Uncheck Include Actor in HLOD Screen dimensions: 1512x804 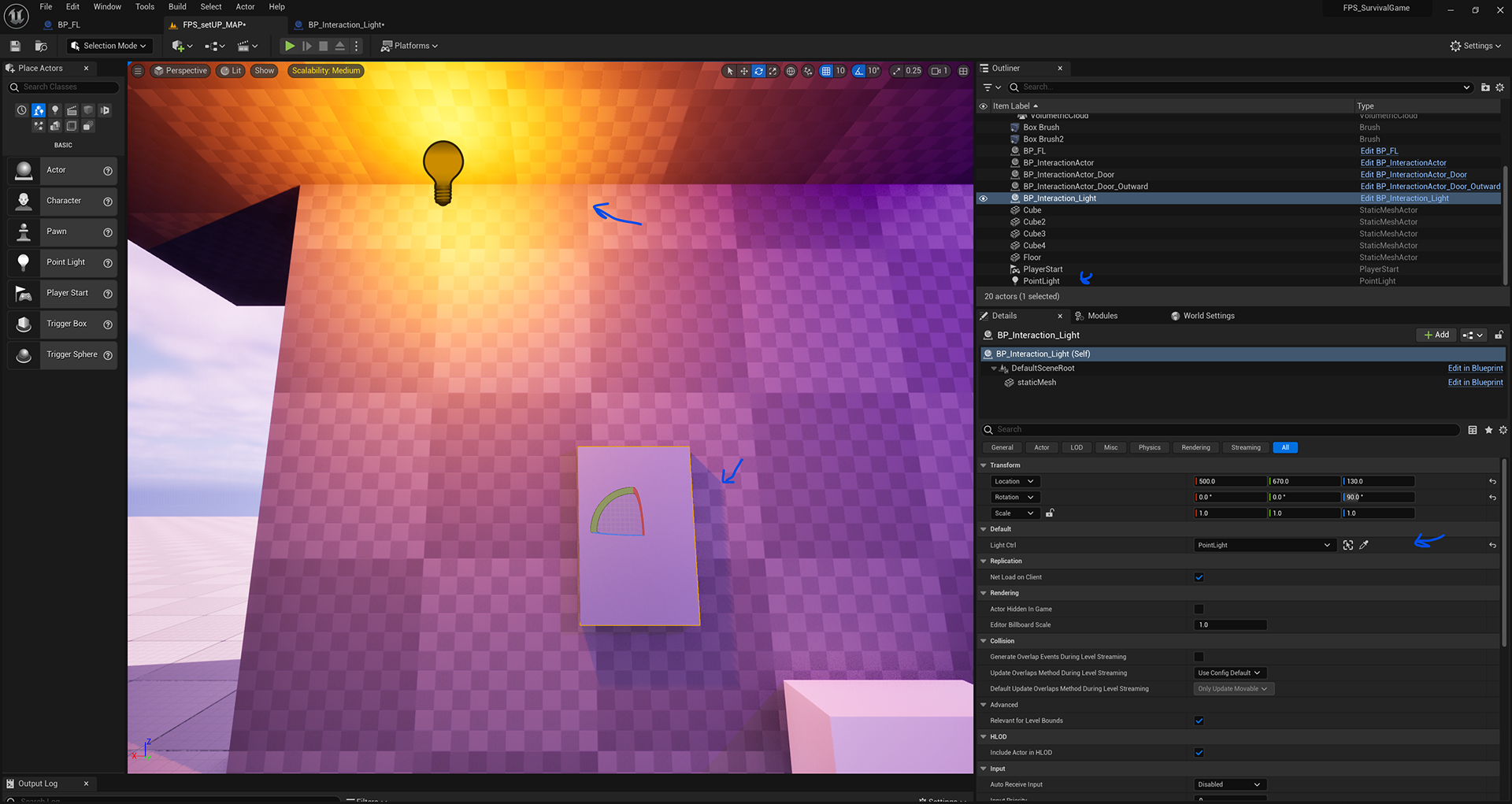(1199, 753)
